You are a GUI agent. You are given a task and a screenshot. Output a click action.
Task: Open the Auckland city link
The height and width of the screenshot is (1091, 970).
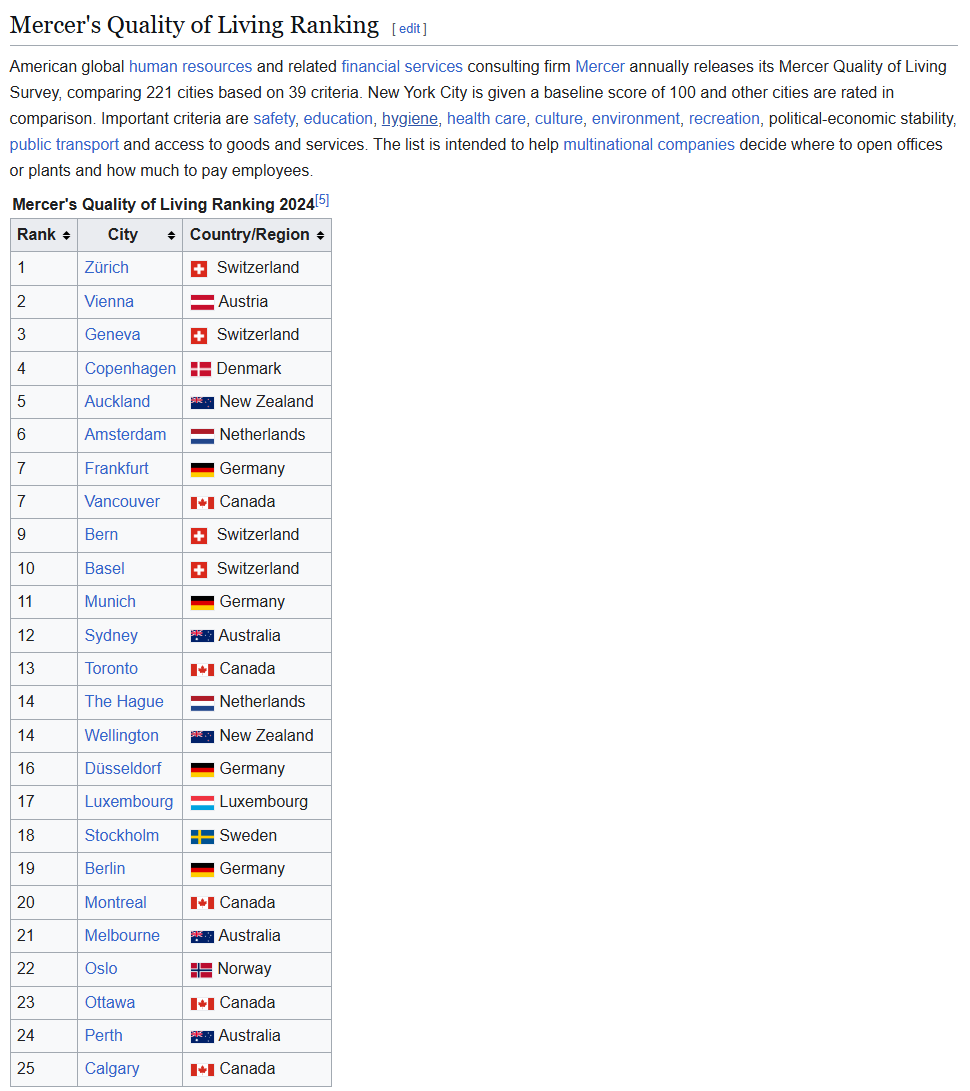pos(118,401)
